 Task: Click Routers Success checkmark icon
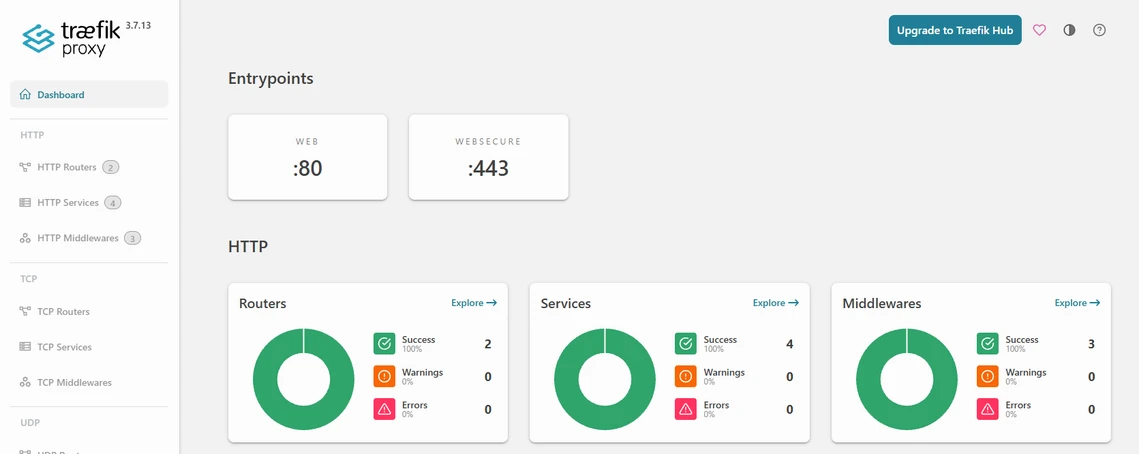384,344
